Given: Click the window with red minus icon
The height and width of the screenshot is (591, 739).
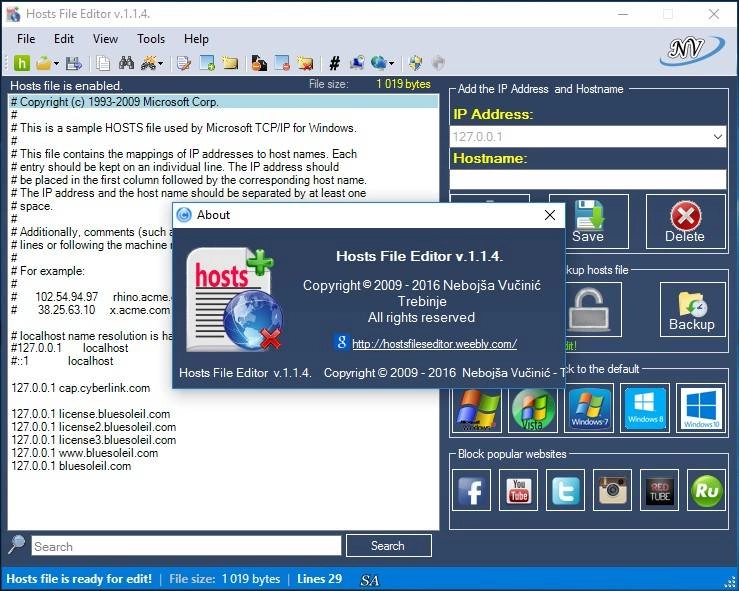Looking at the screenshot, I should coord(282,63).
